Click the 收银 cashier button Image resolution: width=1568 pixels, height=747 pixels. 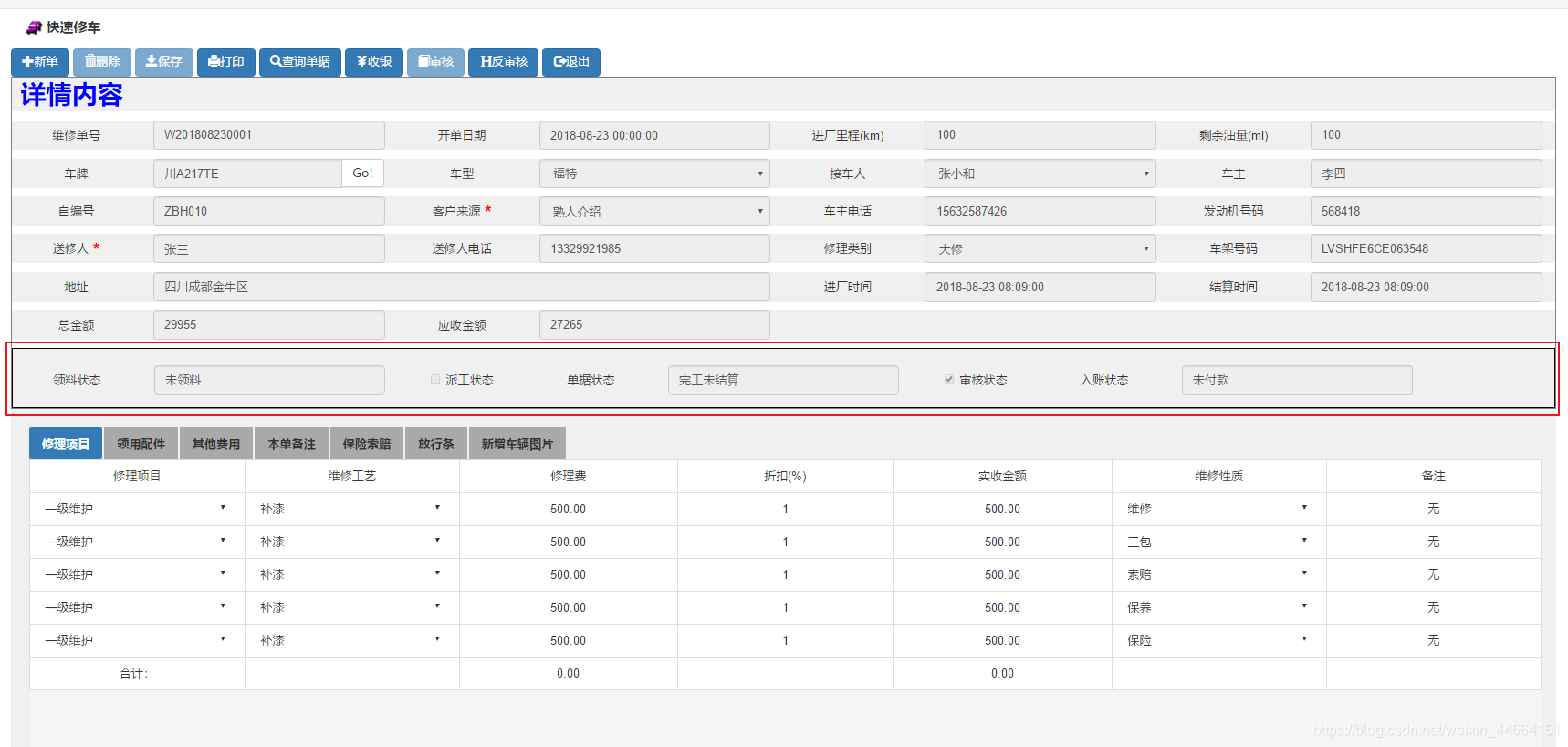tap(374, 62)
